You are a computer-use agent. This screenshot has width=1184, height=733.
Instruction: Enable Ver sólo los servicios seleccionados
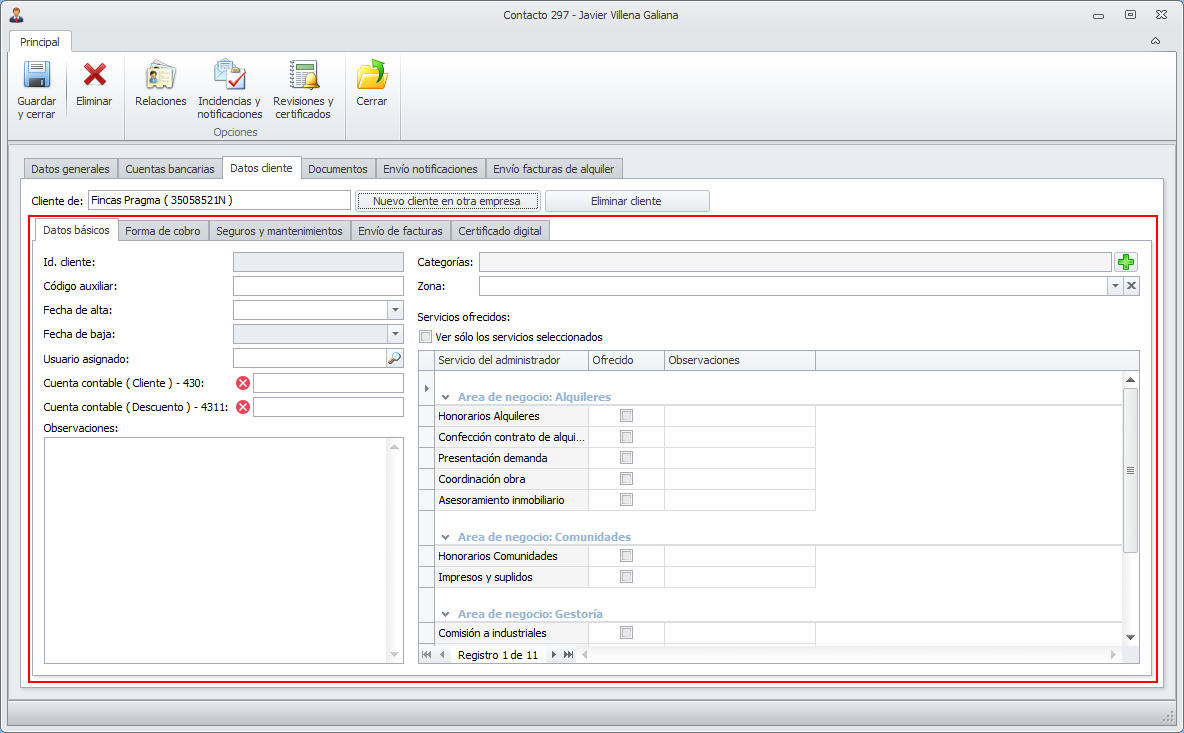click(426, 337)
